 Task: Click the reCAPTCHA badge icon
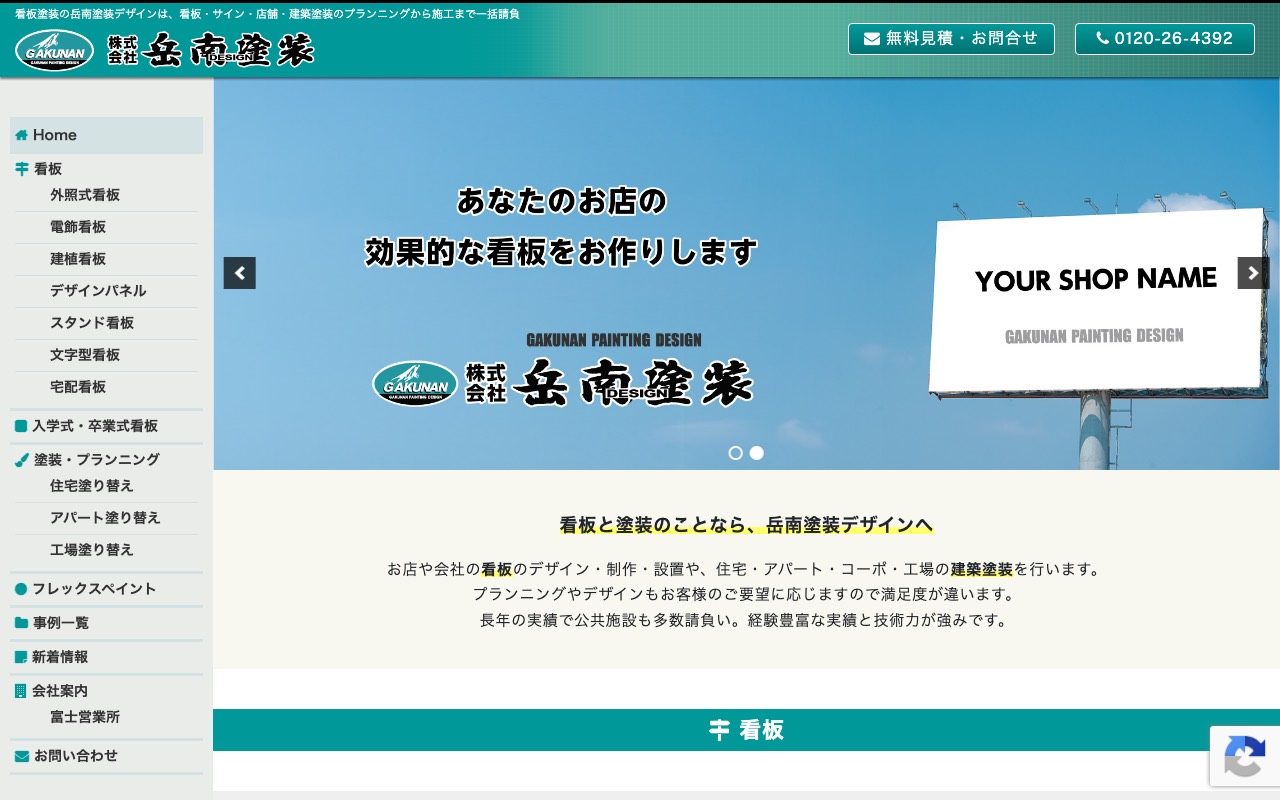point(1245,756)
